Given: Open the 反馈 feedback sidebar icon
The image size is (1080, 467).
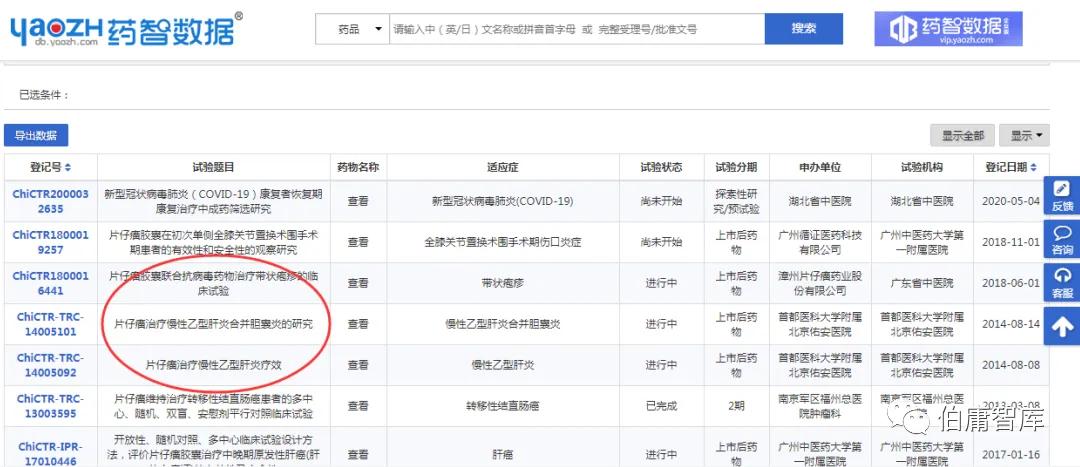Looking at the screenshot, I should tap(1062, 196).
